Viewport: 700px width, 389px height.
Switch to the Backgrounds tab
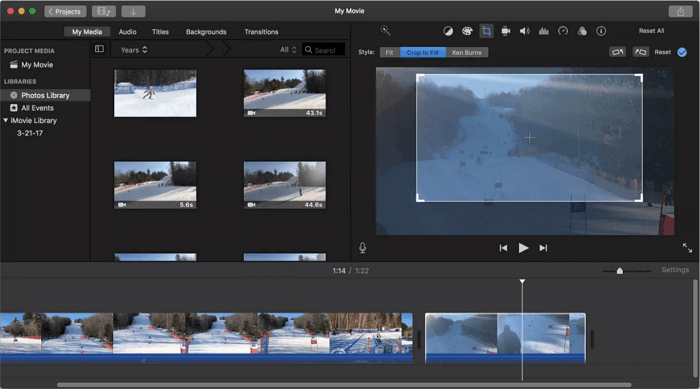(206, 32)
